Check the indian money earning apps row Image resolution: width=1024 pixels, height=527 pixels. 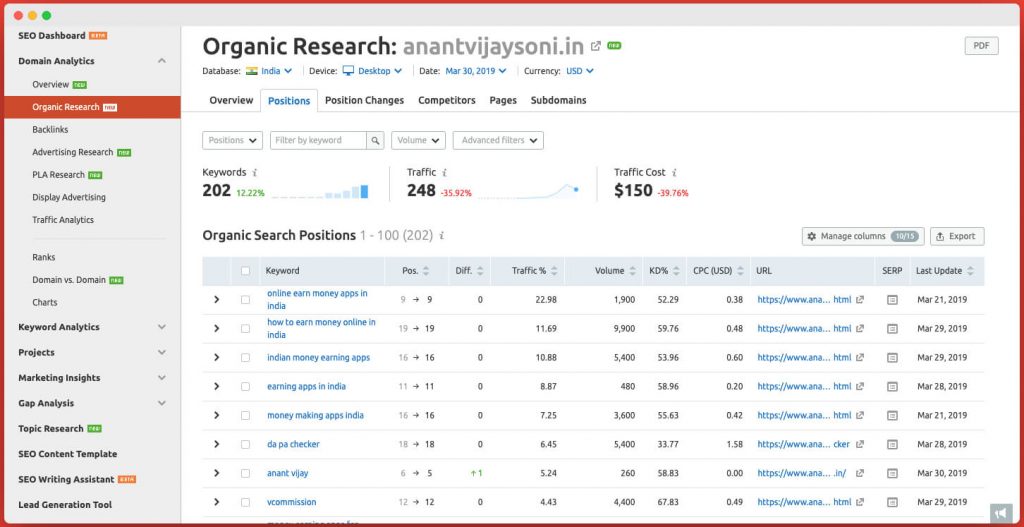click(x=246, y=357)
